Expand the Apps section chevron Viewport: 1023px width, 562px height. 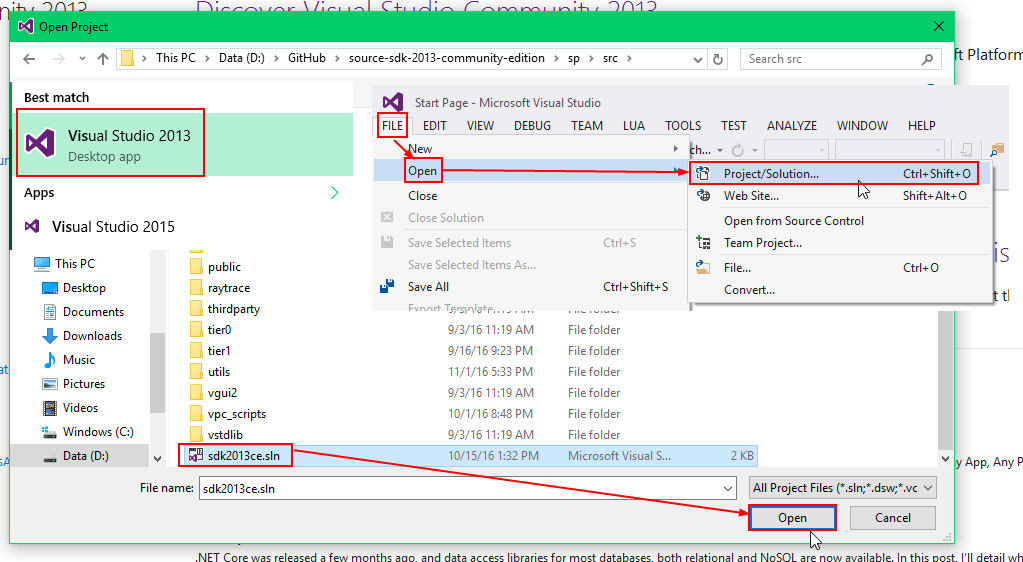pos(335,193)
